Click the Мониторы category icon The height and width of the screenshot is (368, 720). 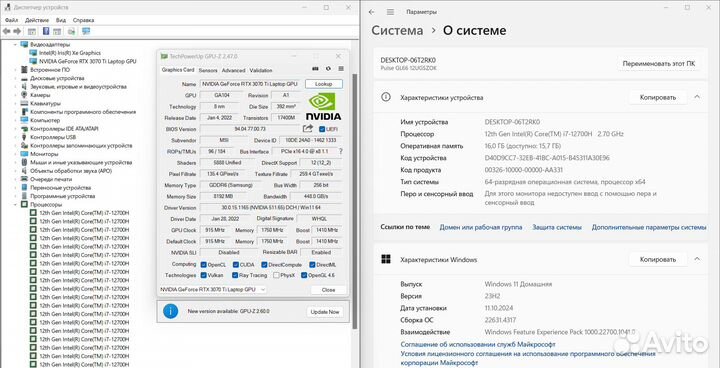pyautogui.click(x=24, y=154)
